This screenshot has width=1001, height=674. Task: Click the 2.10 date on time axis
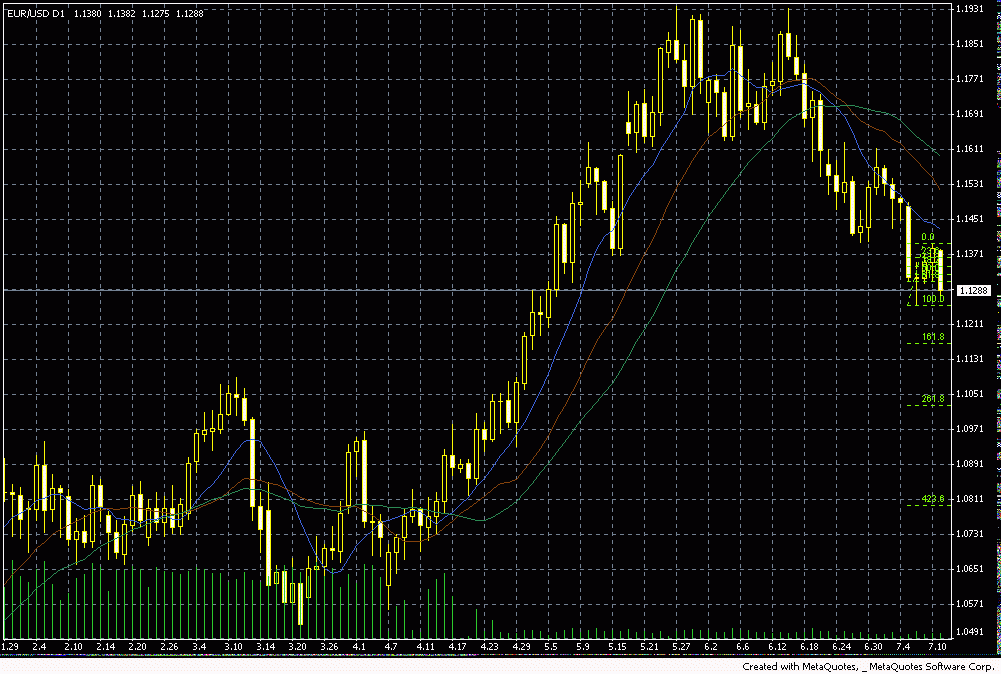click(x=73, y=647)
